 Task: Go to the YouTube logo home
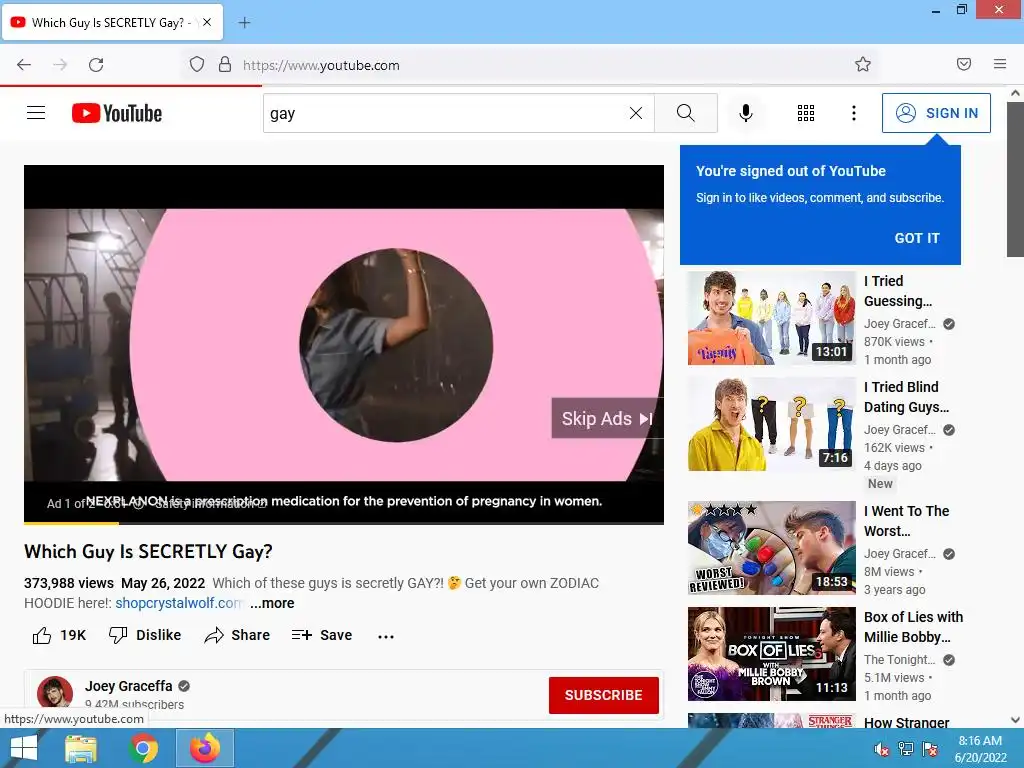tap(117, 113)
